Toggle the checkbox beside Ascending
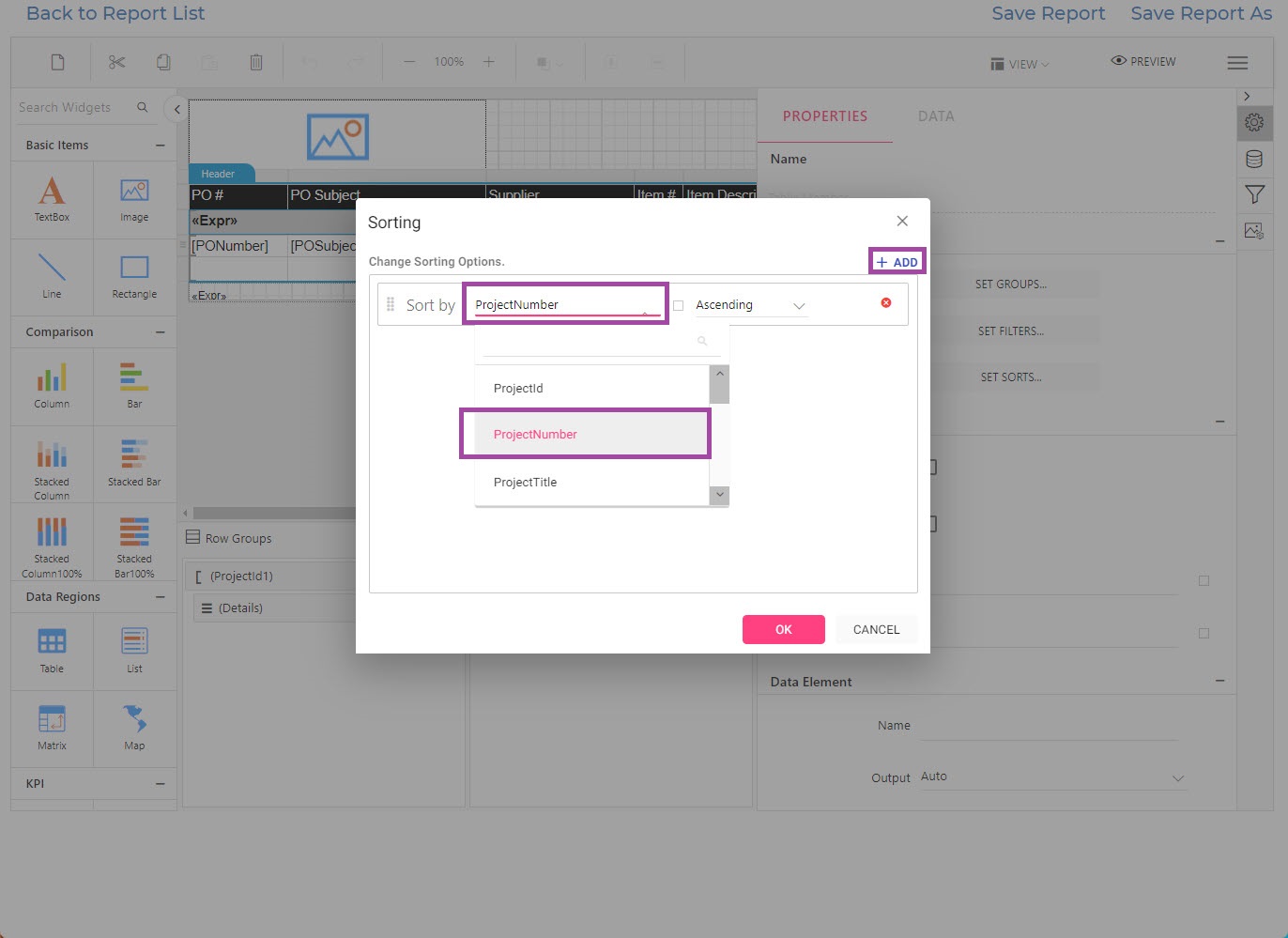This screenshot has height=938, width=1288. coord(679,305)
